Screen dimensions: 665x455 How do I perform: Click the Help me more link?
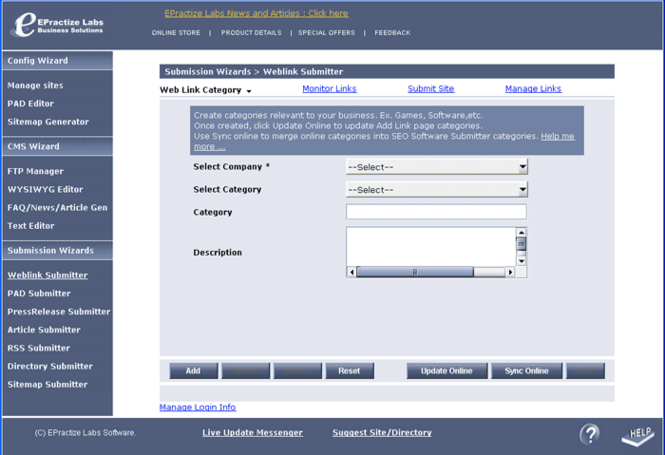(x=558, y=136)
